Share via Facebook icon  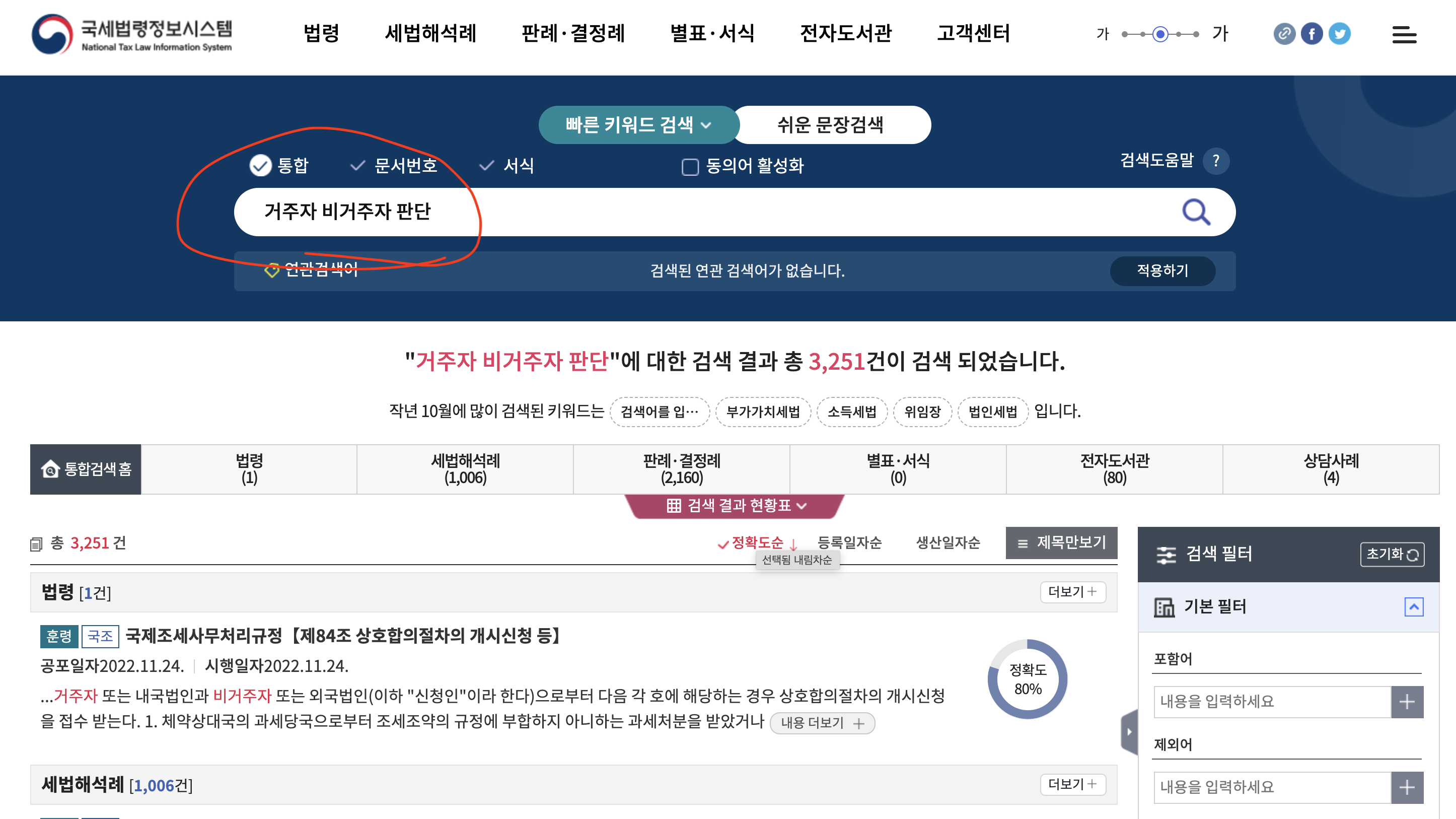click(x=1312, y=34)
